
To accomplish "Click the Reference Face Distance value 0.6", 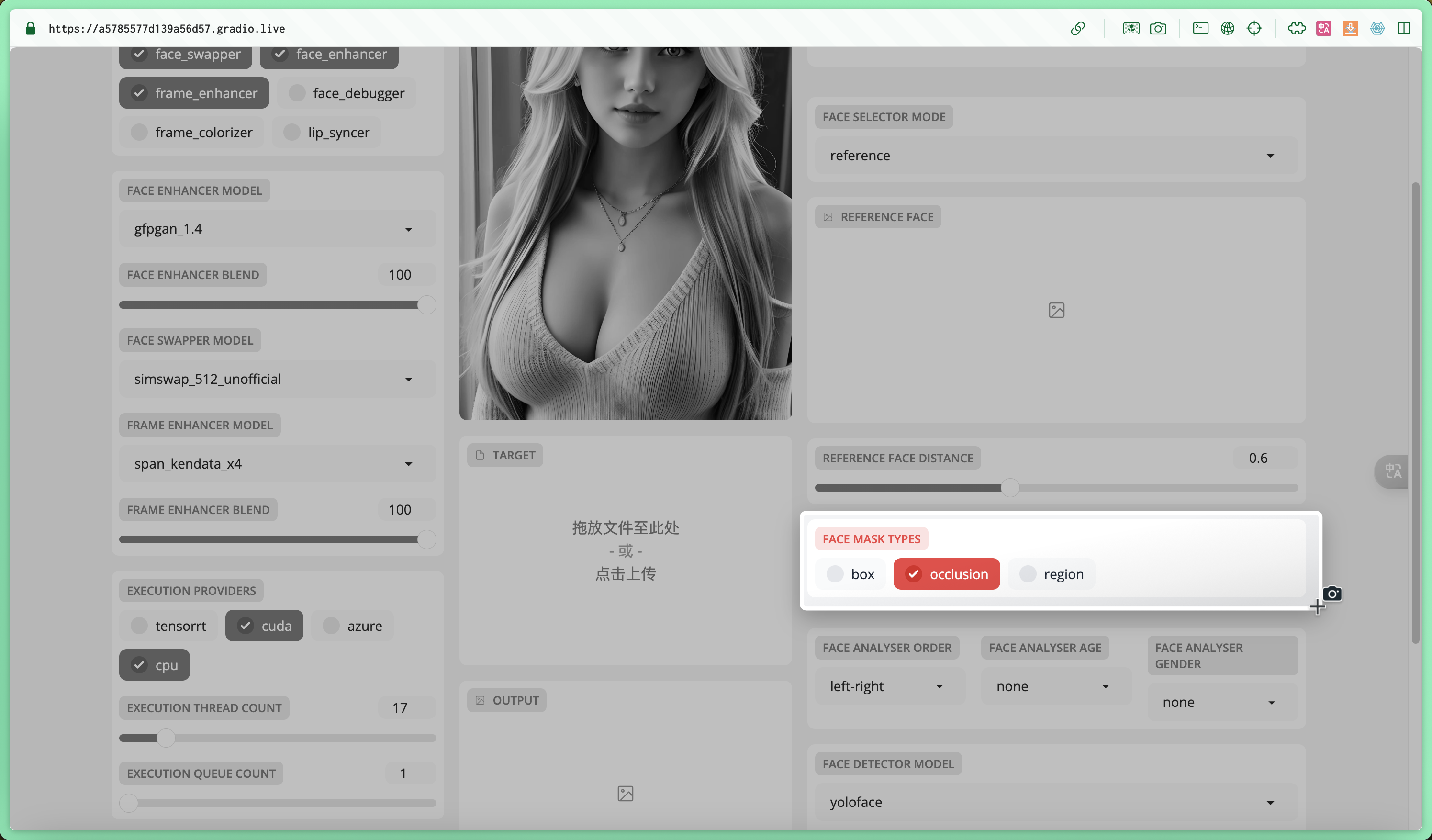I will tap(1265, 458).
